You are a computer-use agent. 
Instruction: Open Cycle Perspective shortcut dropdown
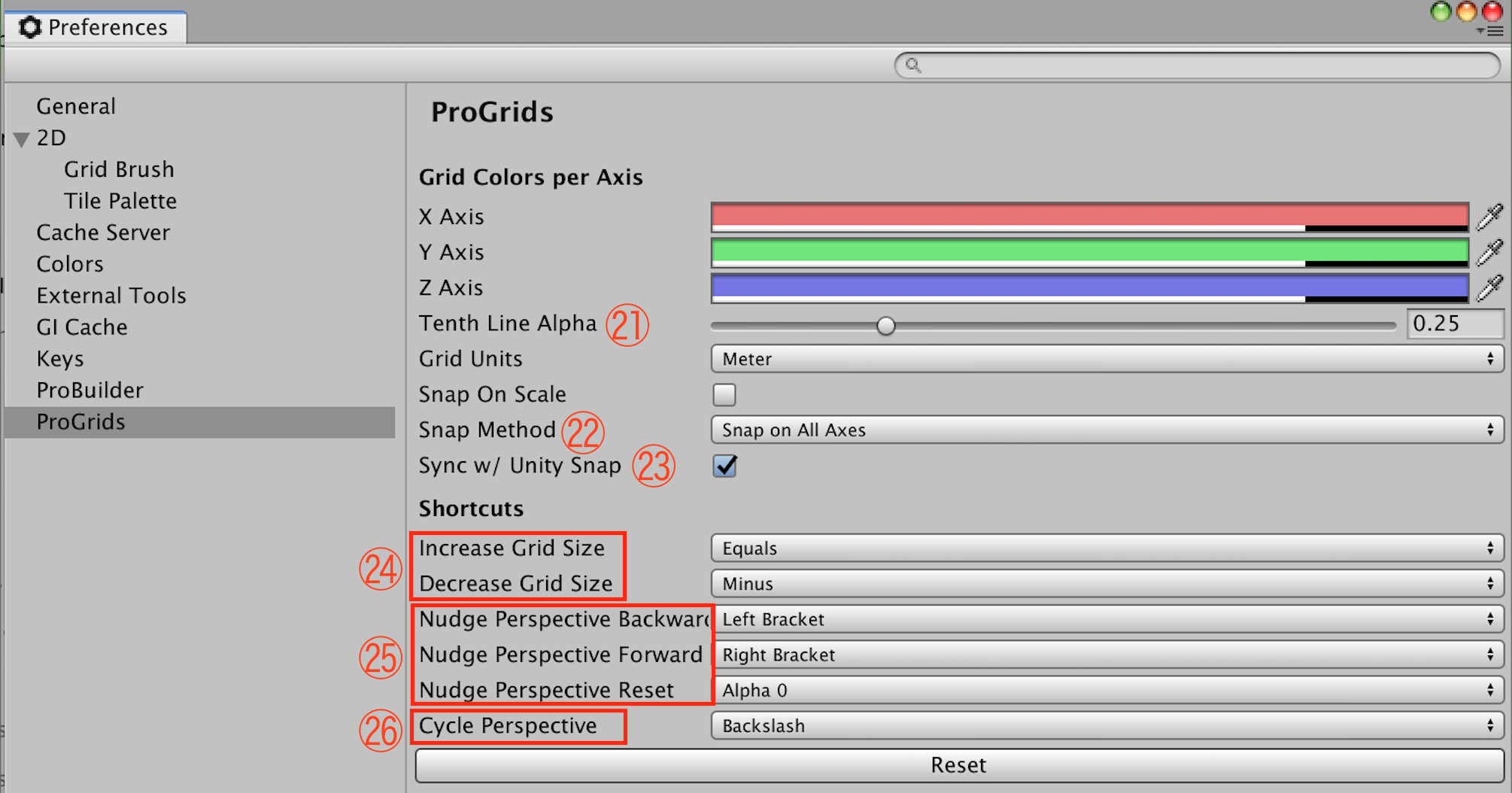point(1107,726)
